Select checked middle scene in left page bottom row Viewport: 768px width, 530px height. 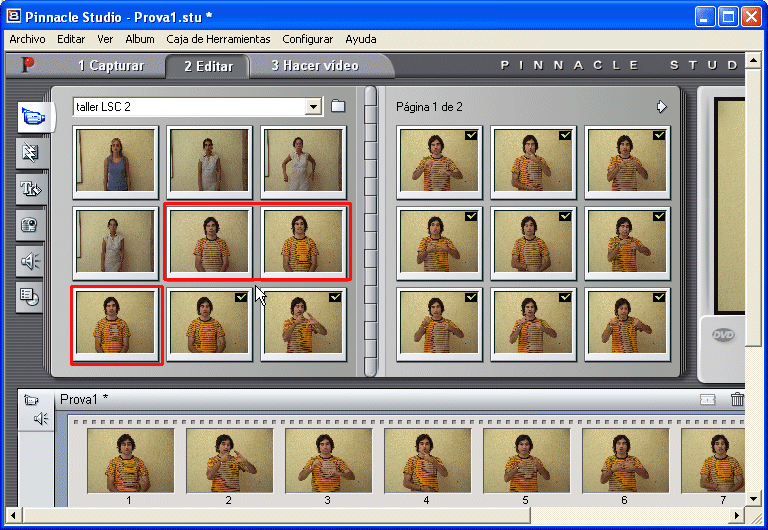[209, 324]
